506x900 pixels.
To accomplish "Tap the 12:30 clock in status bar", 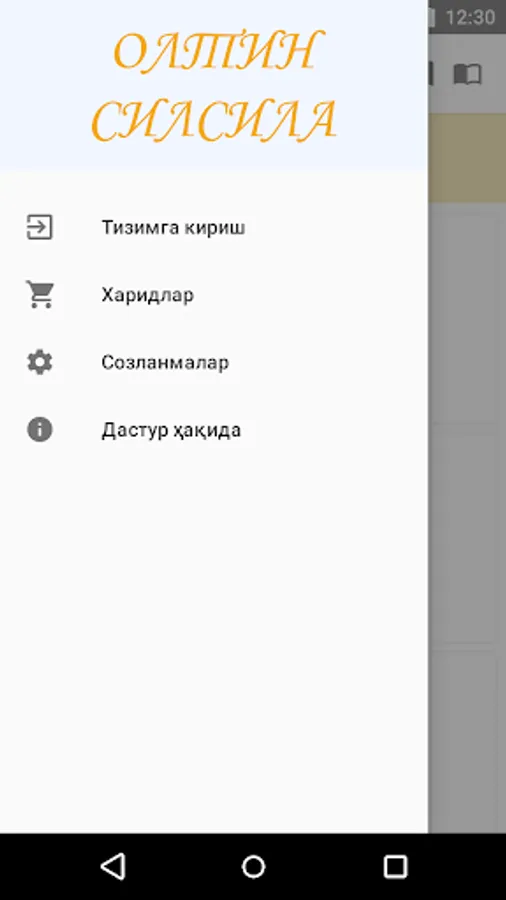I will (x=470, y=17).
